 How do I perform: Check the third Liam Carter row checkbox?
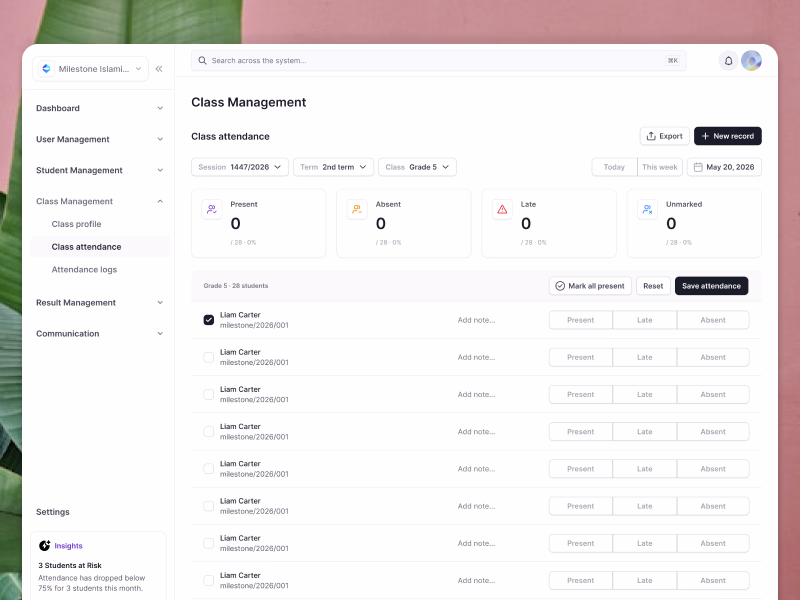tap(209, 394)
